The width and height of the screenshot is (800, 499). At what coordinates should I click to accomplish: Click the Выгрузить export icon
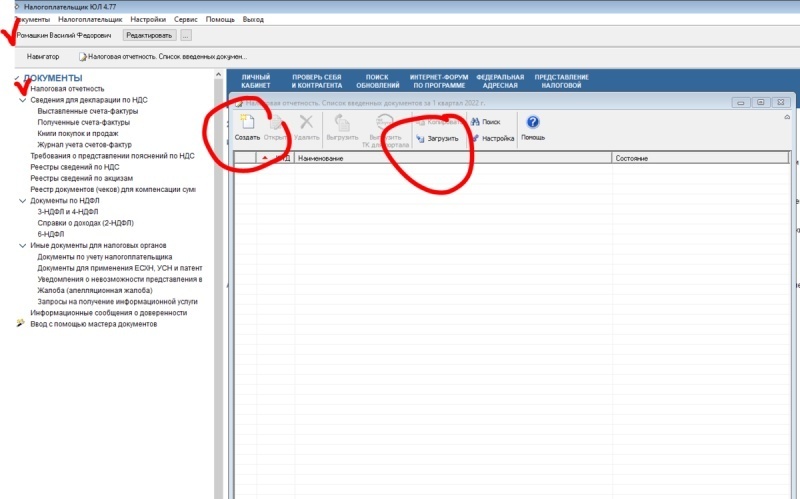(342, 123)
